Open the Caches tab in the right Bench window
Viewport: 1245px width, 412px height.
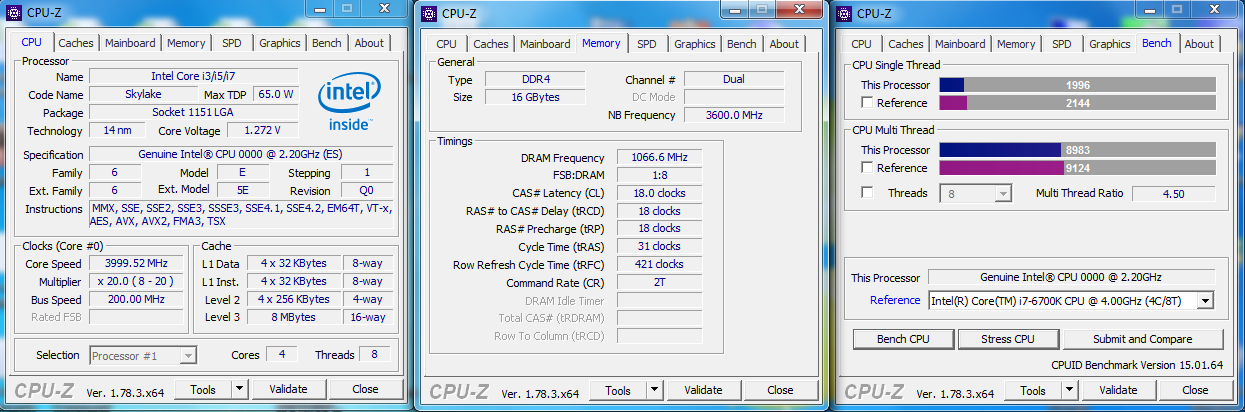(906, 44)
